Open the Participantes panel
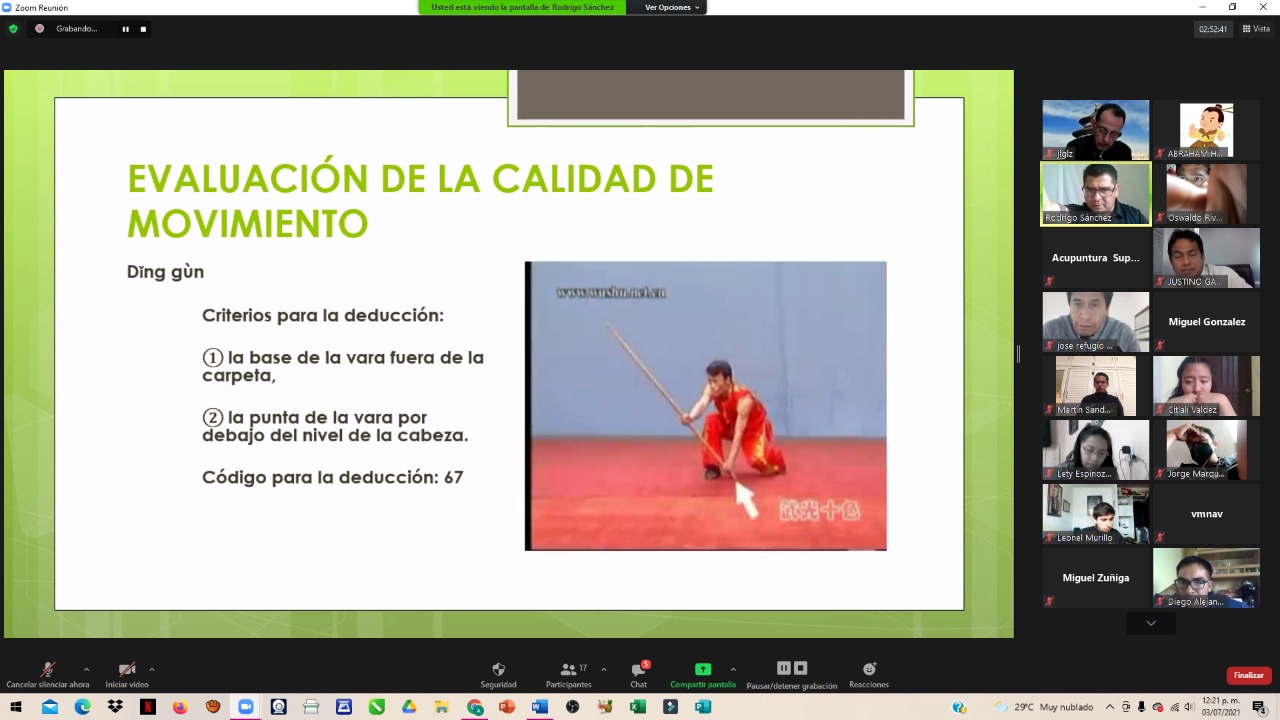Screen dimensions: 1280x720 [569, 670]
